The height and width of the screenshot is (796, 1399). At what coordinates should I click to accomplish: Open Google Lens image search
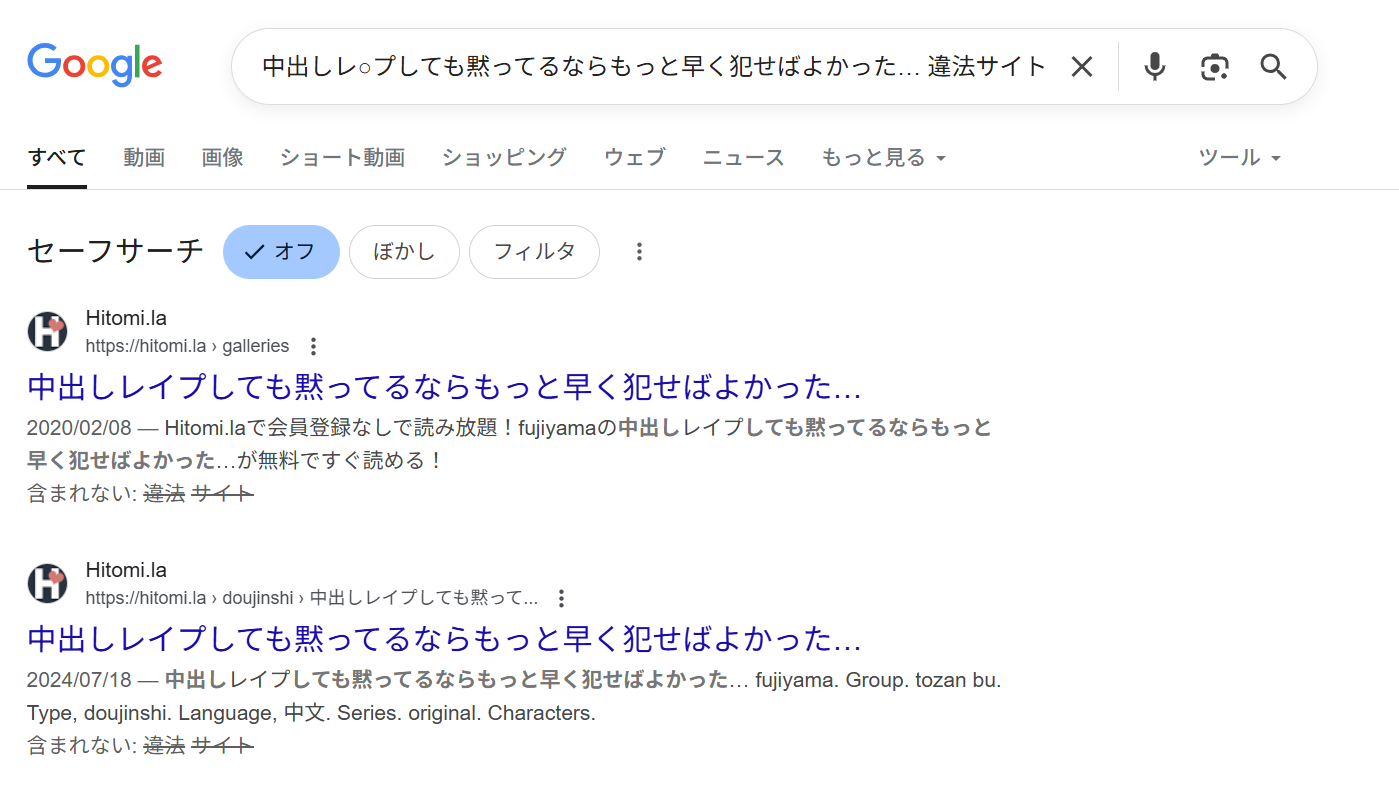click(1214, 66)
